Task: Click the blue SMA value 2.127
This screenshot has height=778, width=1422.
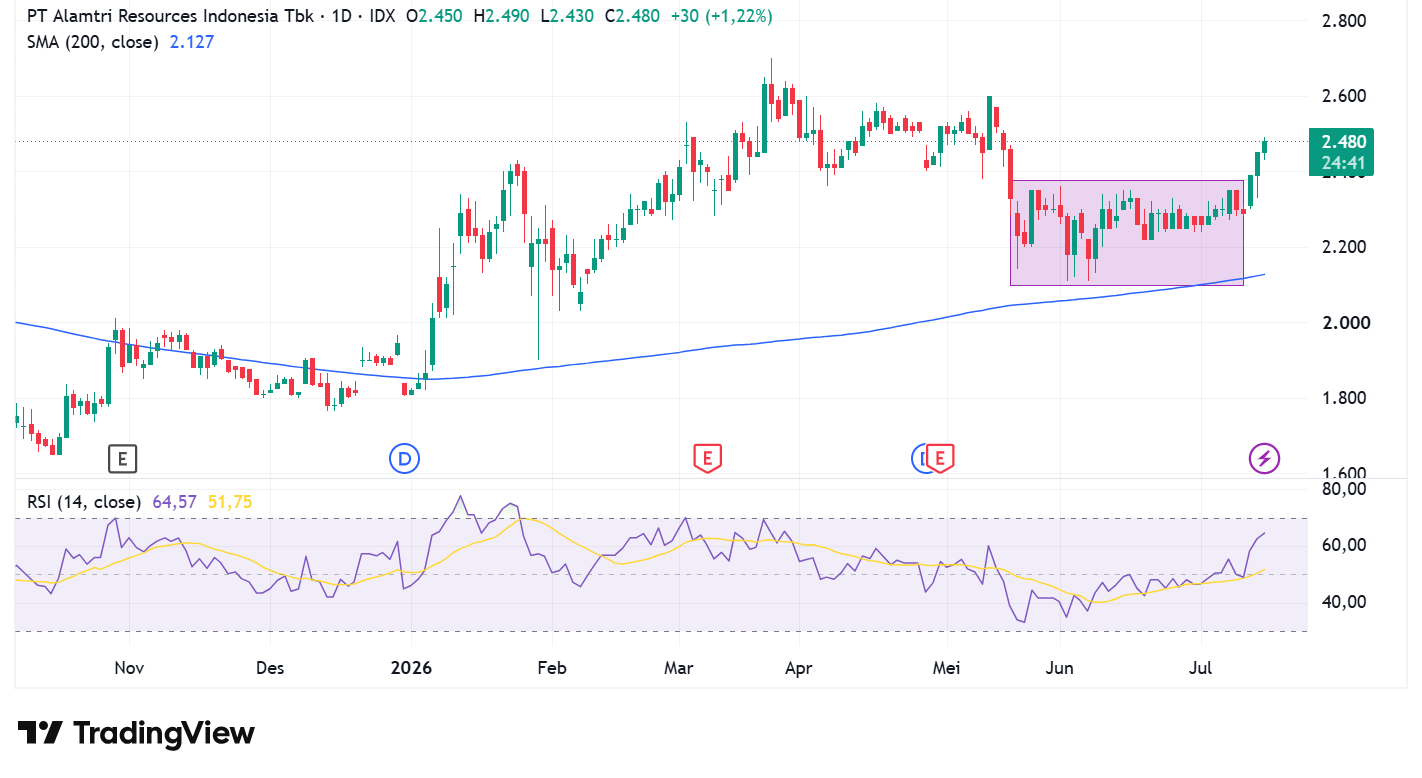Action: [x=191, y=42]
